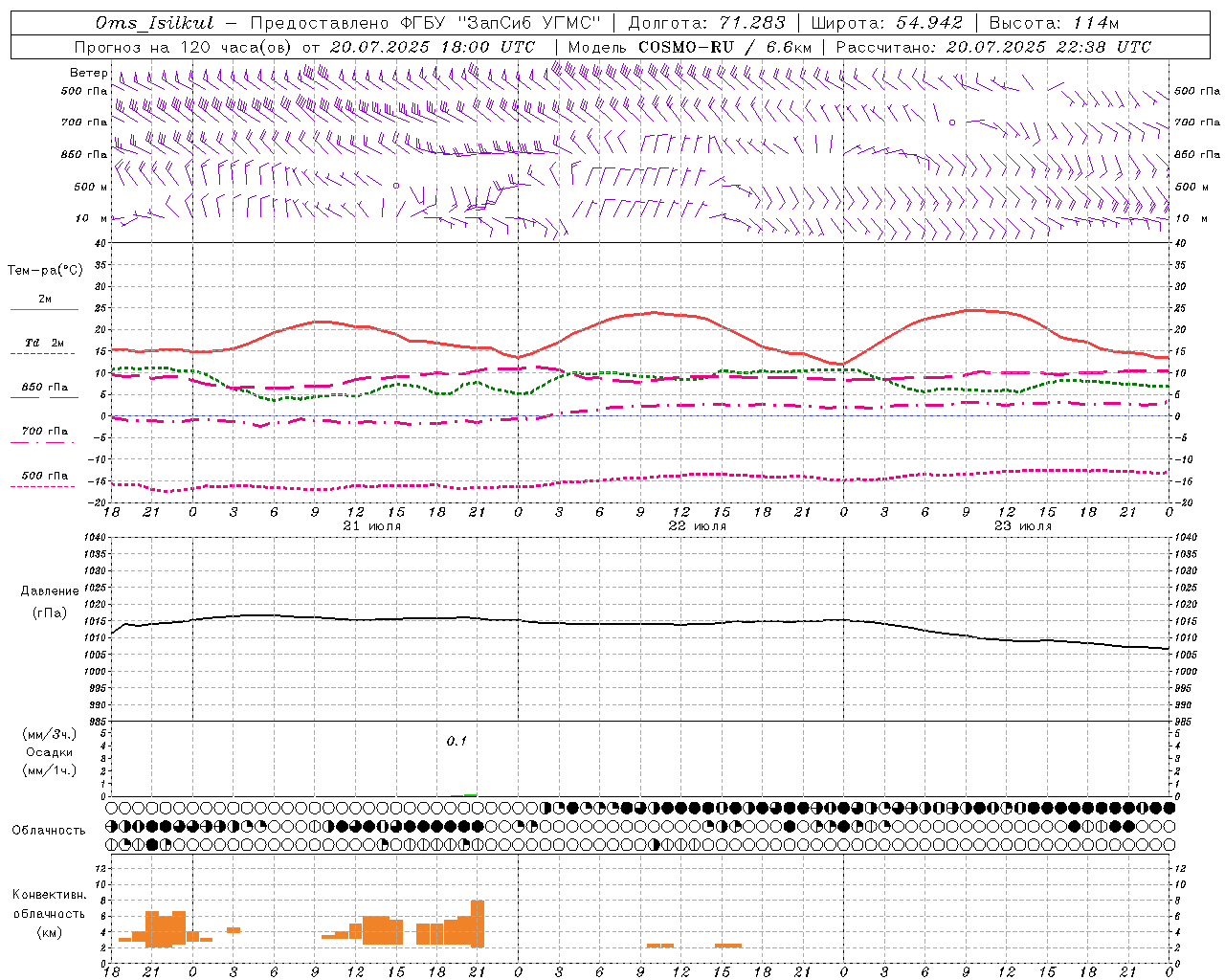Screen dimensions: 1225x980
Task: Click the red 2м legend line
Action: (44, 309)
